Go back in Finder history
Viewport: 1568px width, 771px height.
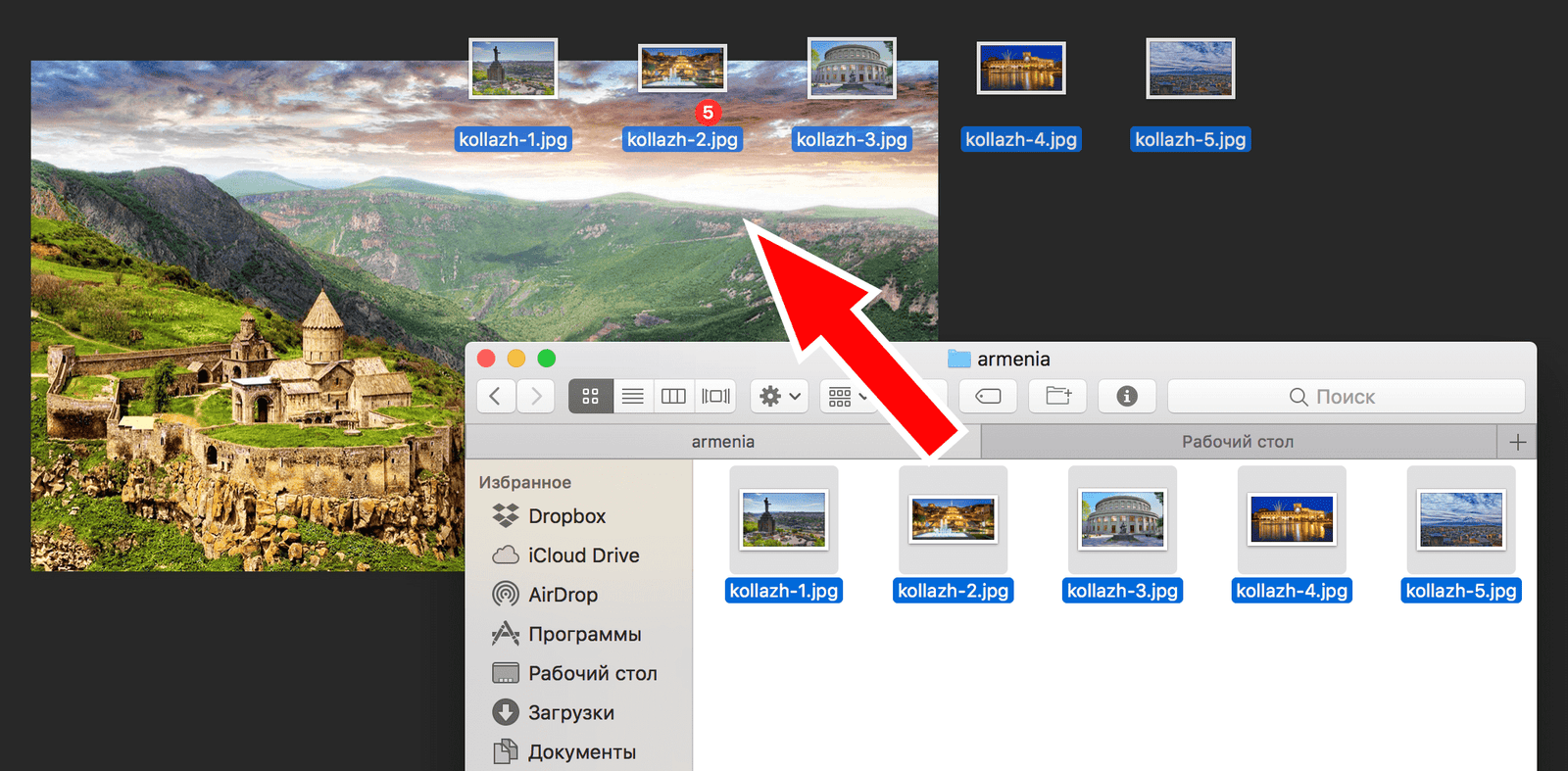(496, 396)
